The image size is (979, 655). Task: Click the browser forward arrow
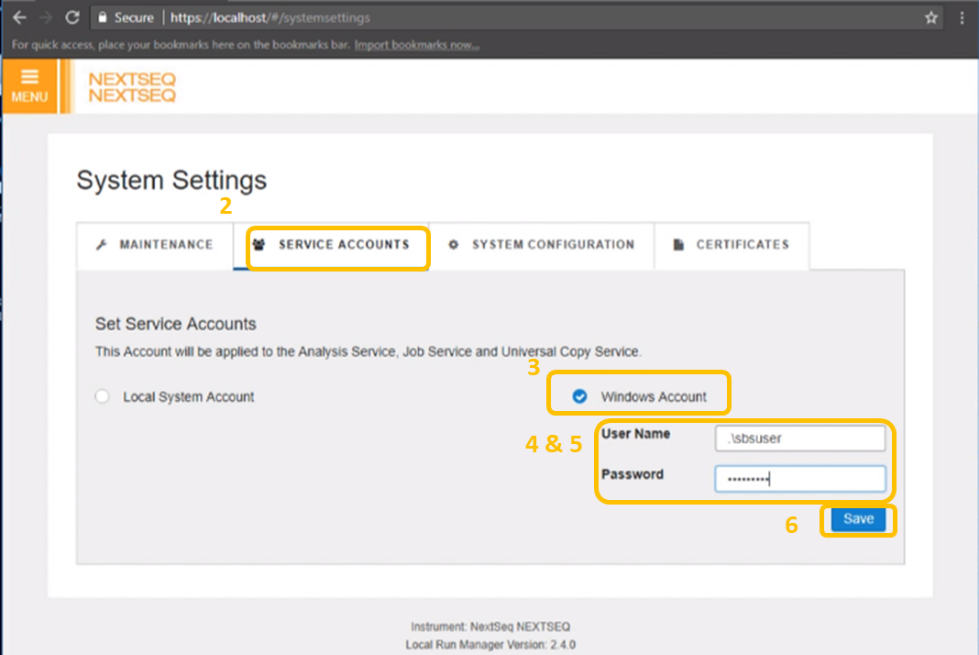(46, 18)
